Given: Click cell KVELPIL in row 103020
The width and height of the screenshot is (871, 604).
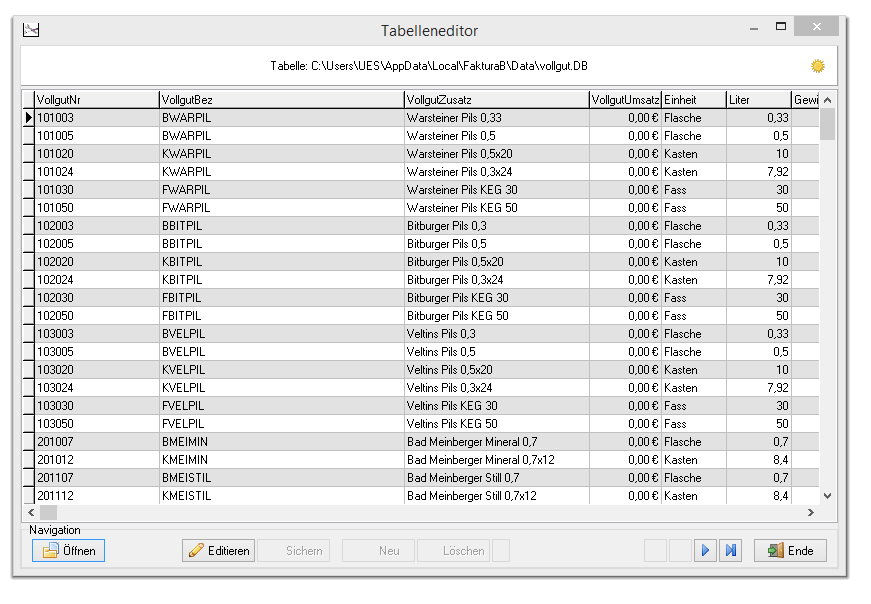Looking at the screenshot, I should point(282,370).
